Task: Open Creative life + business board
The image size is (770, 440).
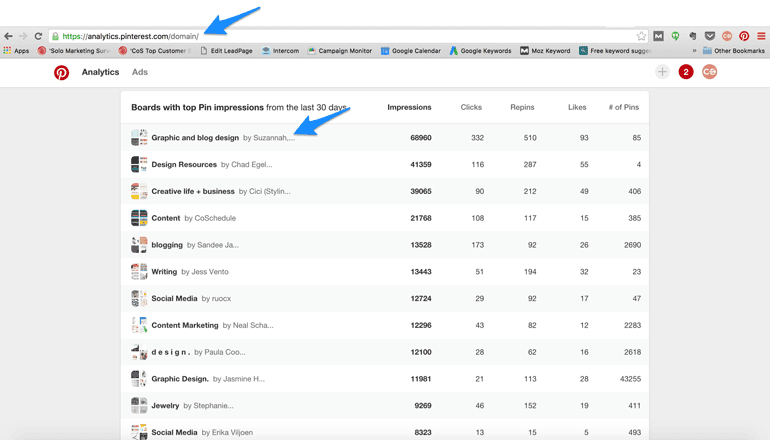Action: (x=193, y=191)
